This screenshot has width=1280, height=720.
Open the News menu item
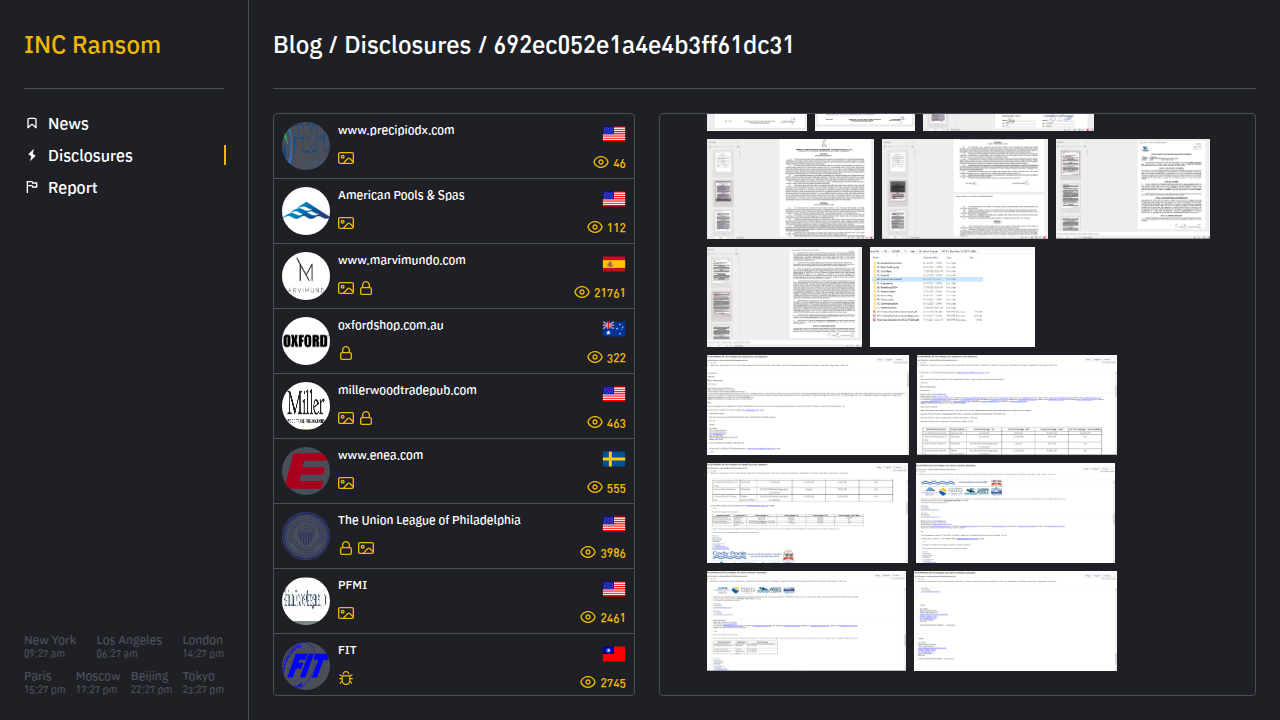pyautogui.click(x=68, y=124)
